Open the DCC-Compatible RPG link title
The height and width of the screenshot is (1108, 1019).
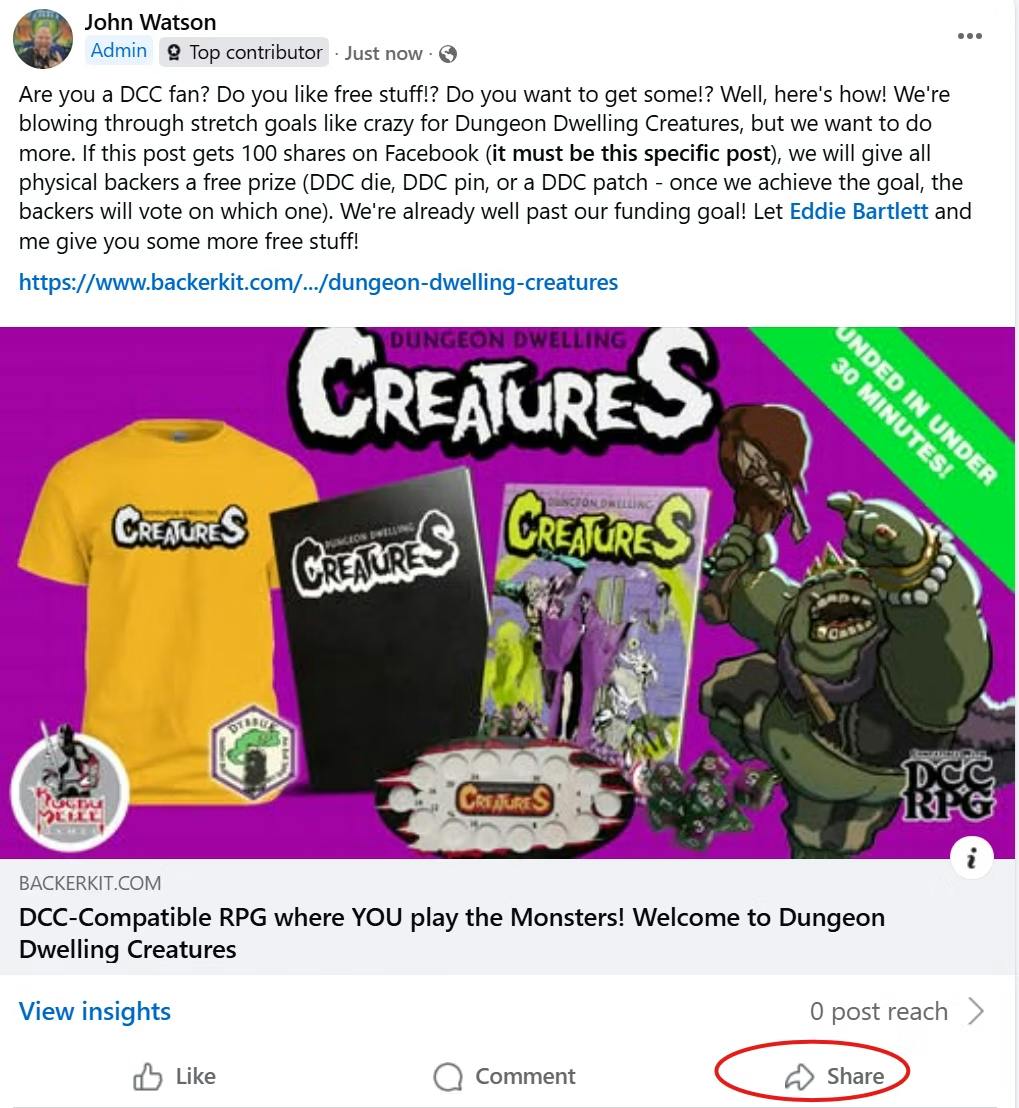451,932
